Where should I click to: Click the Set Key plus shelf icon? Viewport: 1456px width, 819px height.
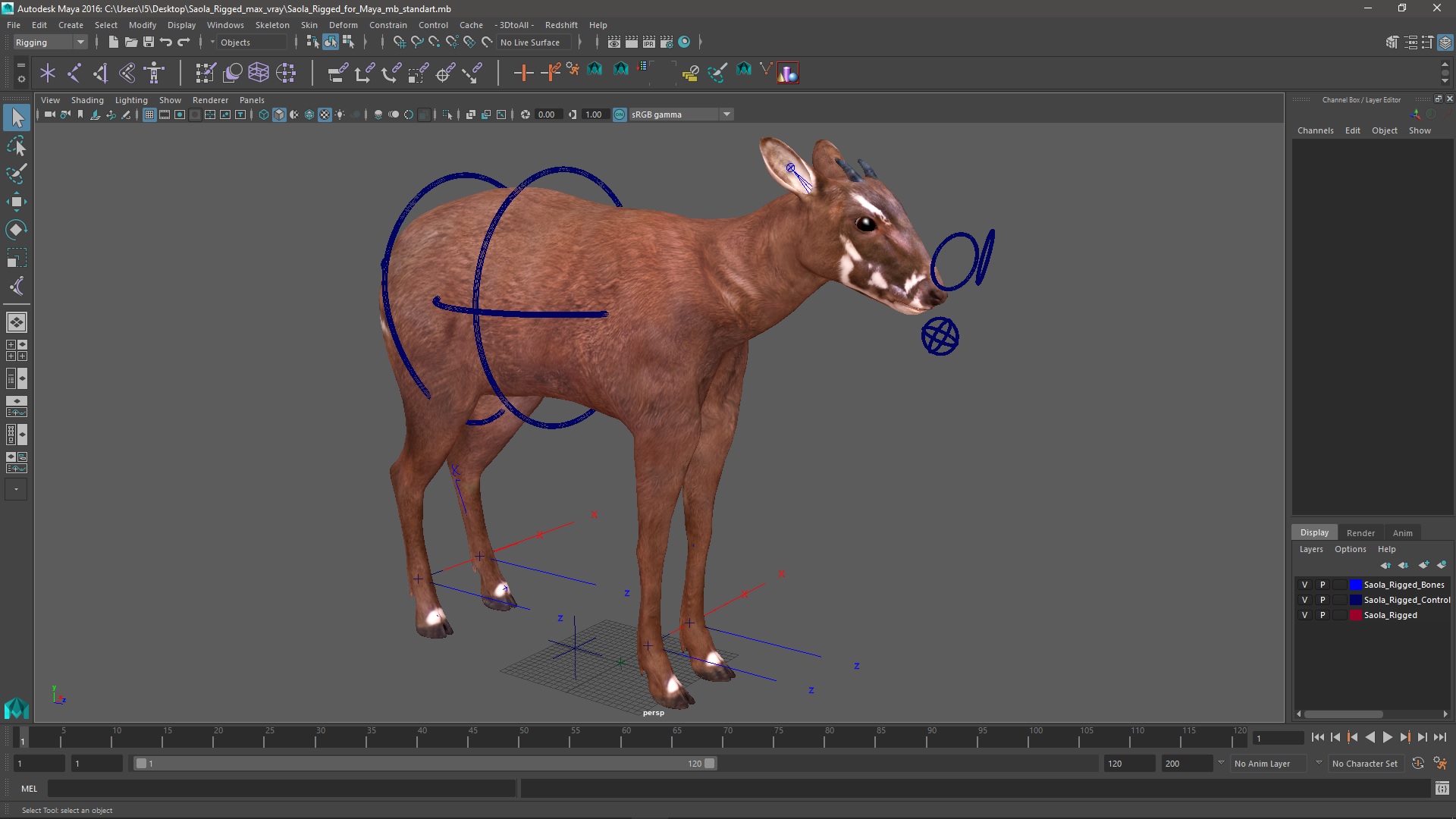tap(523, 73)
